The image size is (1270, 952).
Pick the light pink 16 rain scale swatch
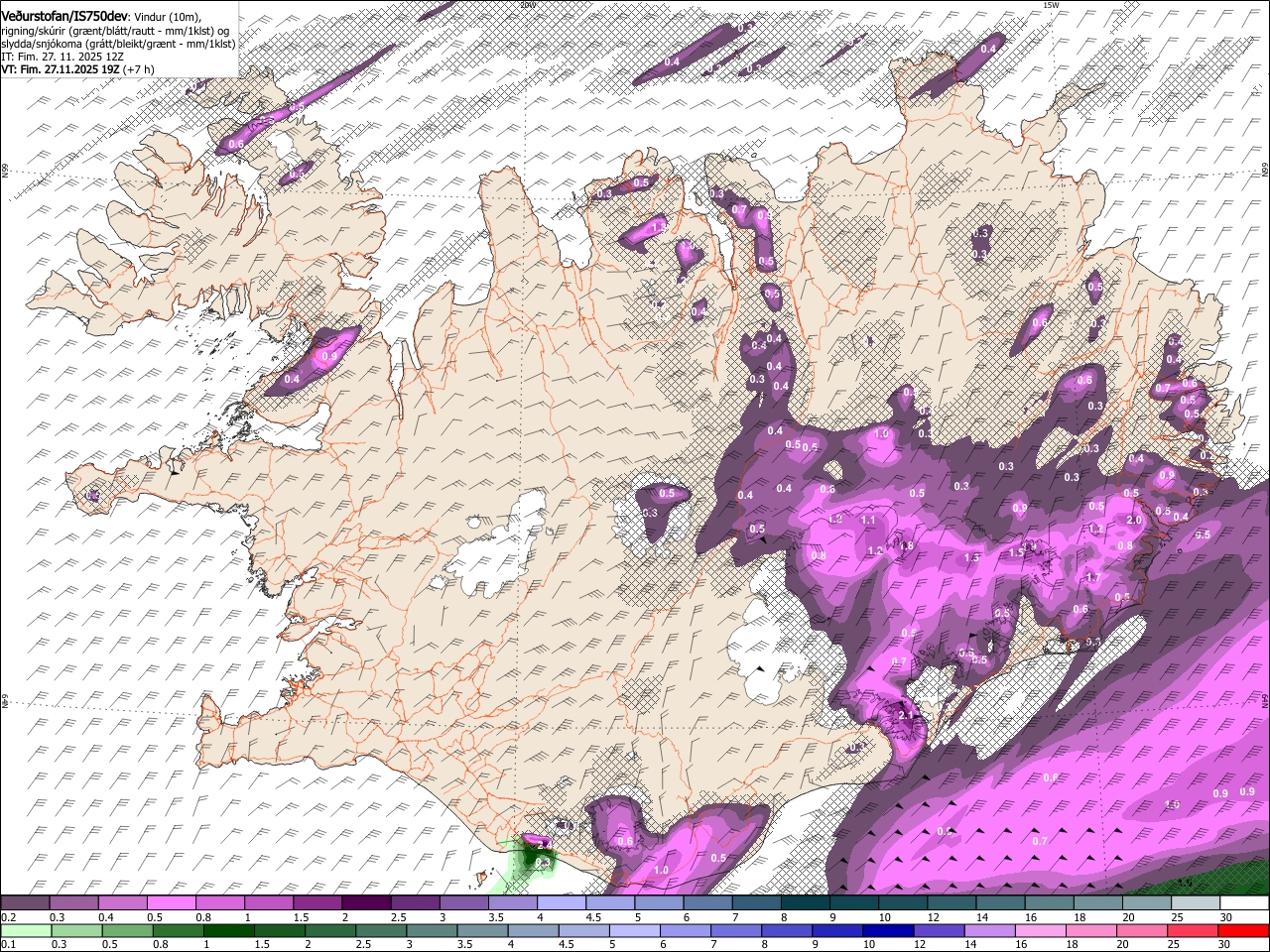click(1041, 930)
